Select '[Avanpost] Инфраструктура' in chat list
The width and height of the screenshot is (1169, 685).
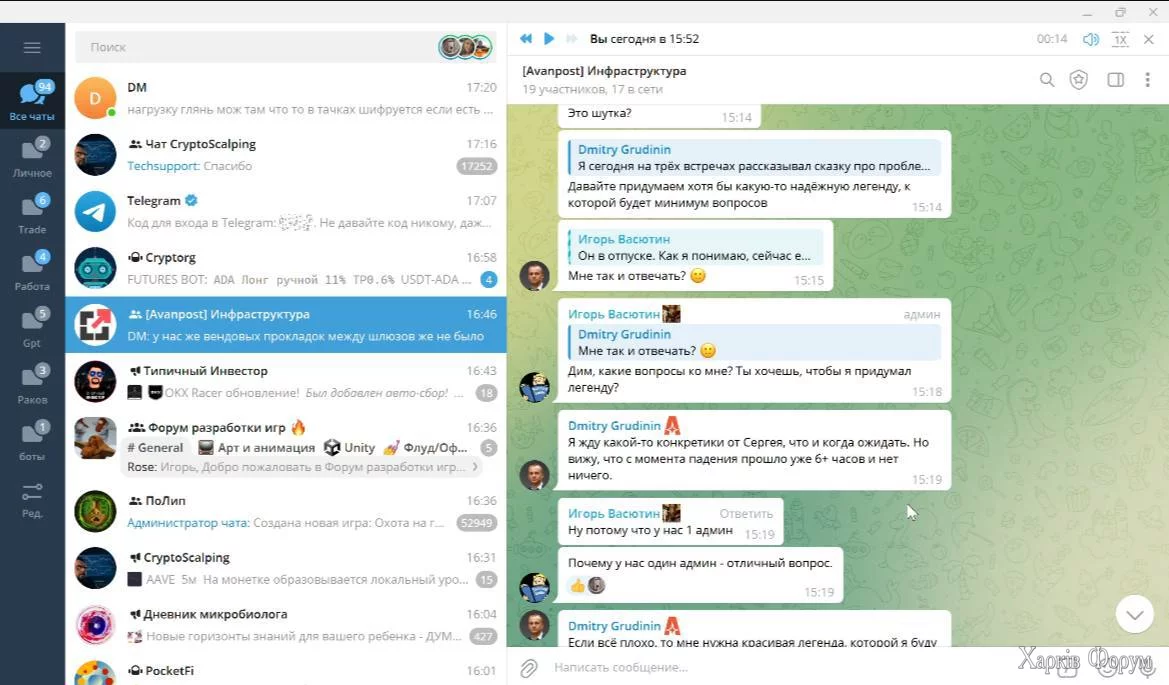pyautogui.click(x=286, y=324)
